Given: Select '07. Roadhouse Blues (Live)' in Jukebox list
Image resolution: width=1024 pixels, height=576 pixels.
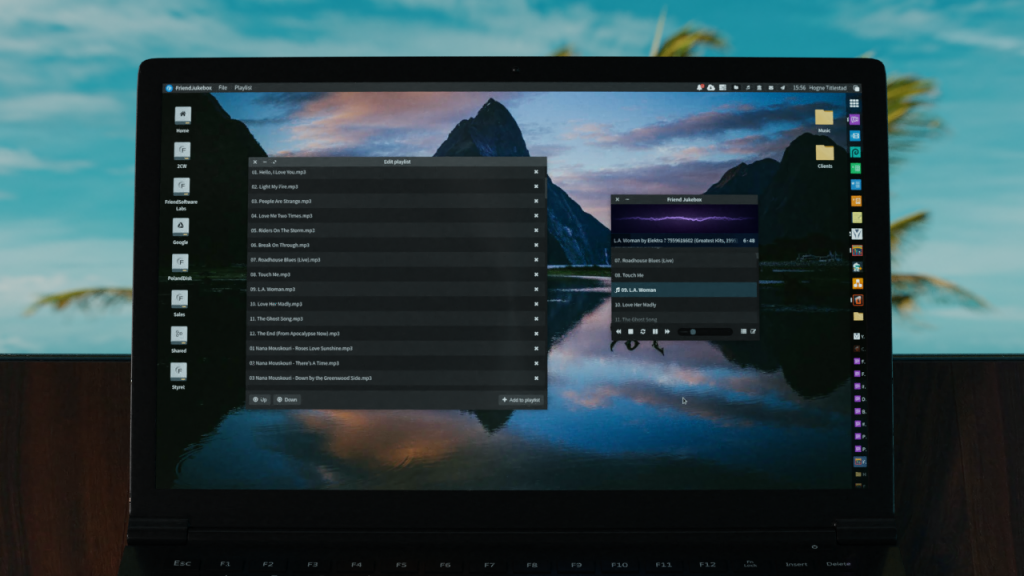Looking at the screenshot, I should (x=684, y=261).
